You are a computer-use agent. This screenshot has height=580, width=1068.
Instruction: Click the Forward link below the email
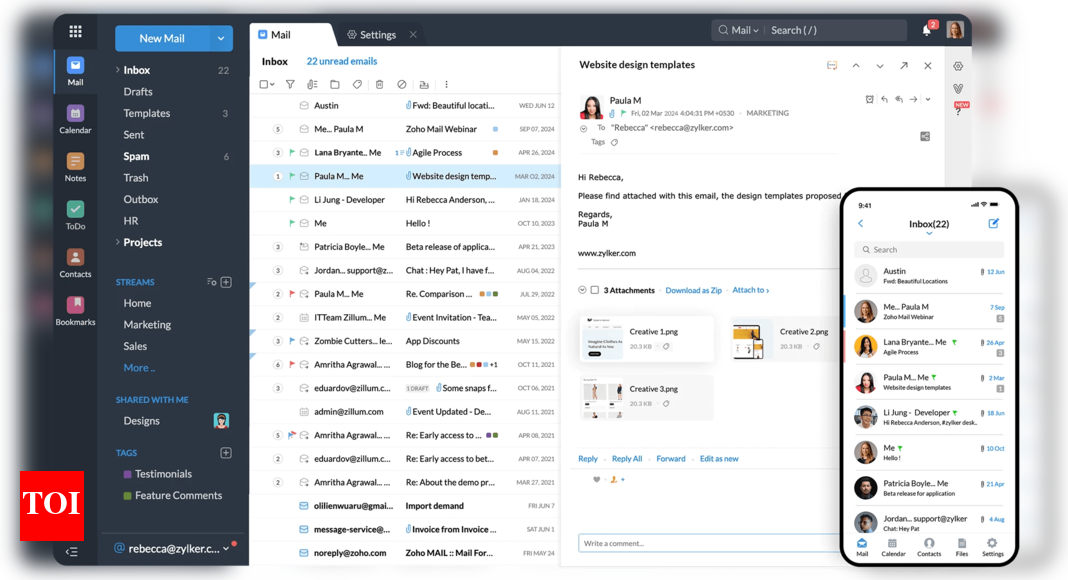click(671, 459)
